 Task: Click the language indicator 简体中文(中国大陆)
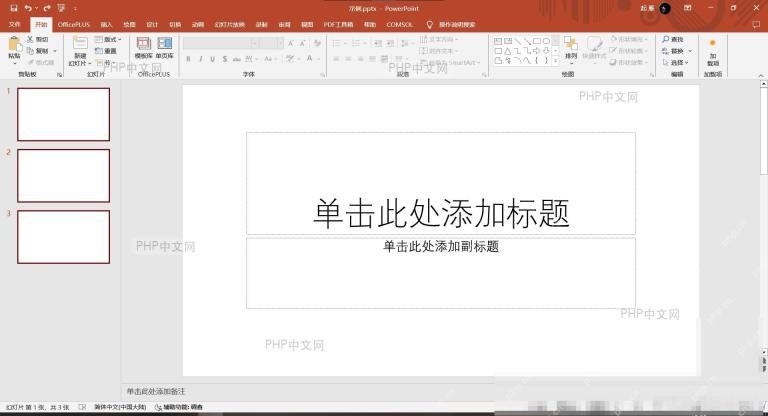[120, 407]
